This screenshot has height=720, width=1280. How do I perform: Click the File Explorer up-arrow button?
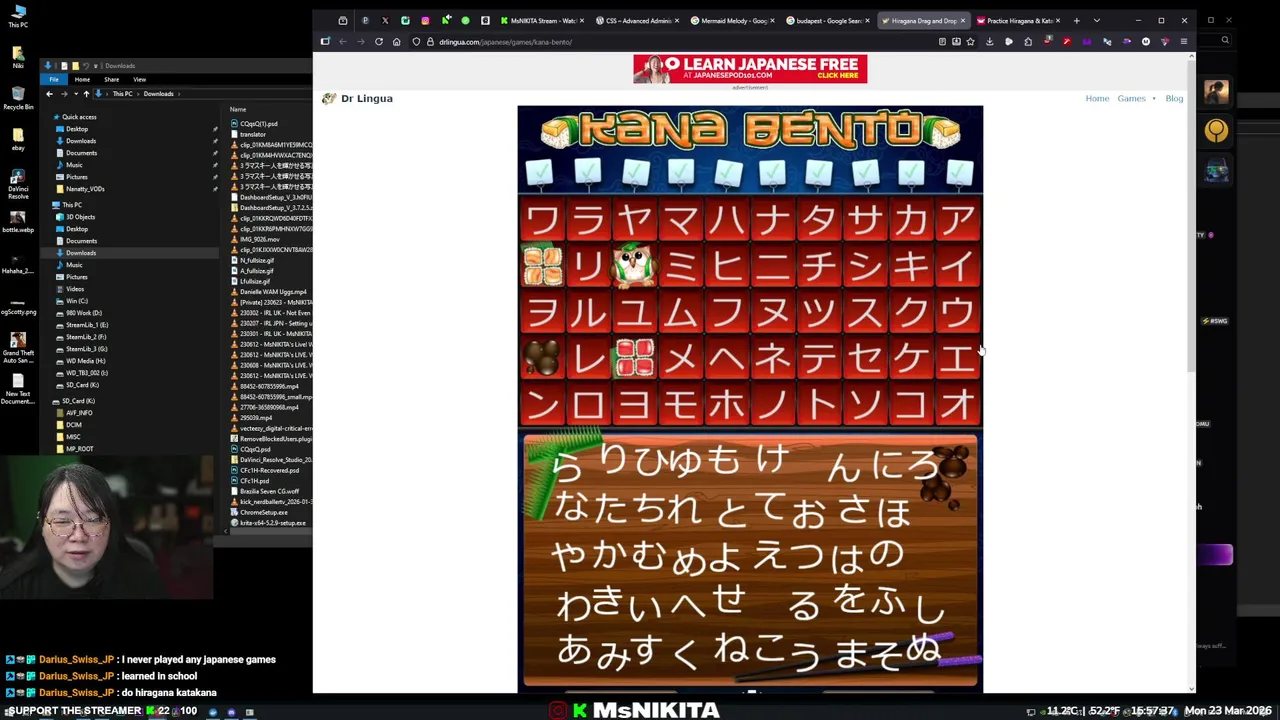(x=86, y=94)
